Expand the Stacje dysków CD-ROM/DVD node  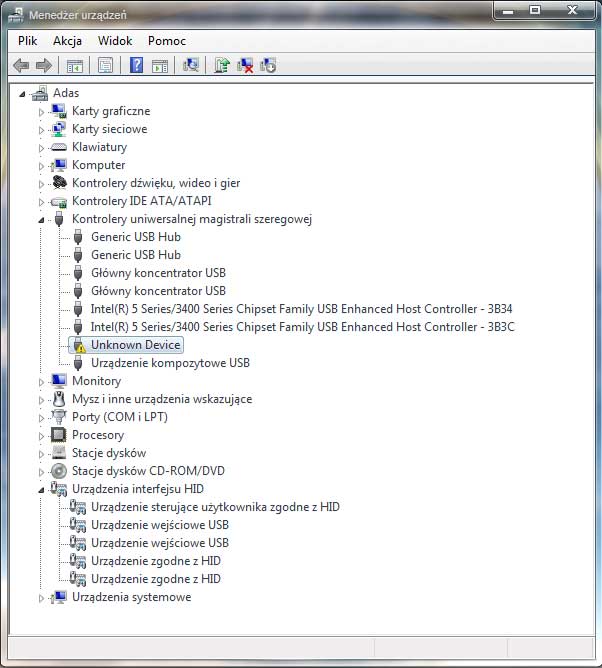[41, 472]
